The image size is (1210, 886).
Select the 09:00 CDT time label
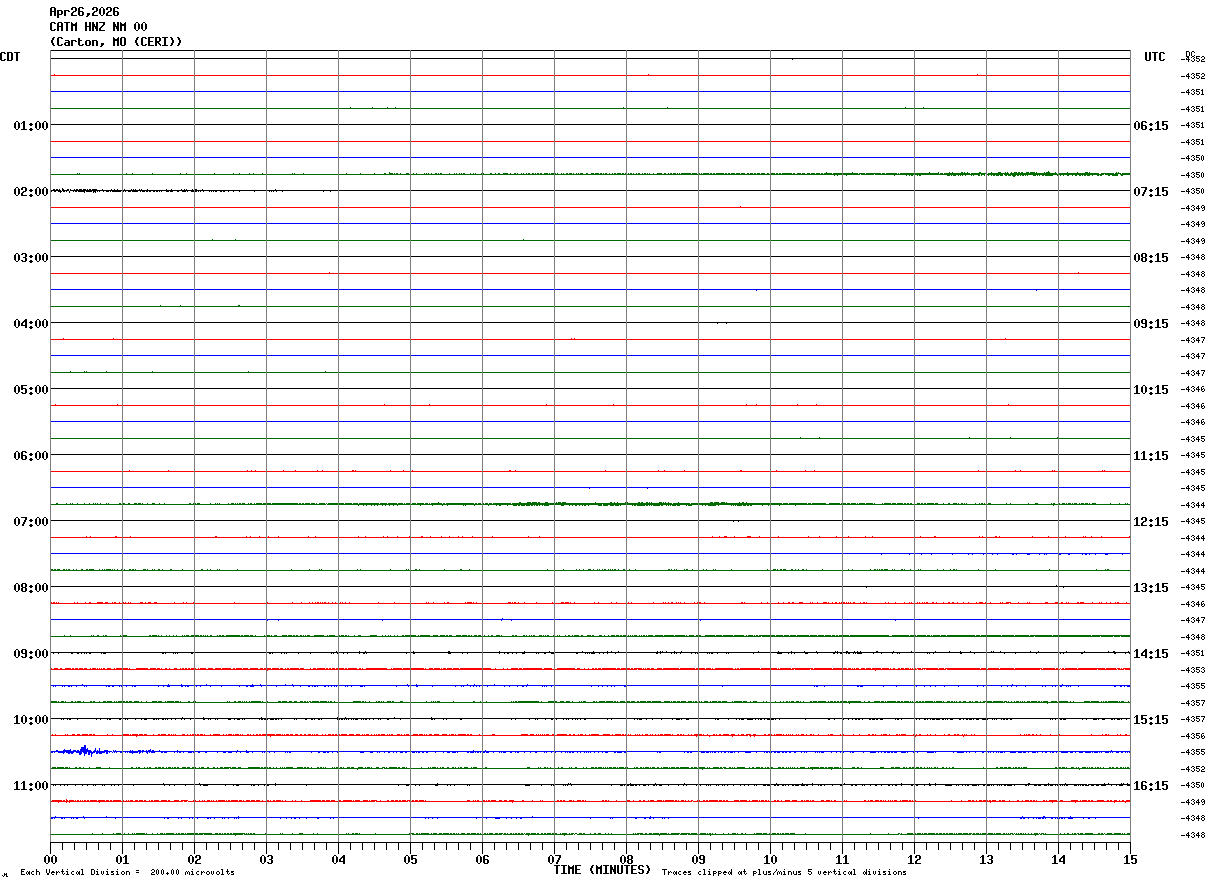click(31, 653)
